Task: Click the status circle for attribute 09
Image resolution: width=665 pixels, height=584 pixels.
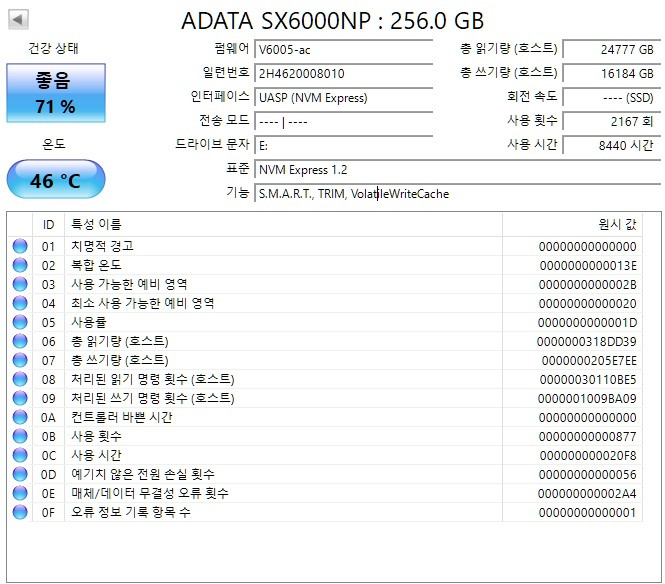Action: (x=20, y=398)
